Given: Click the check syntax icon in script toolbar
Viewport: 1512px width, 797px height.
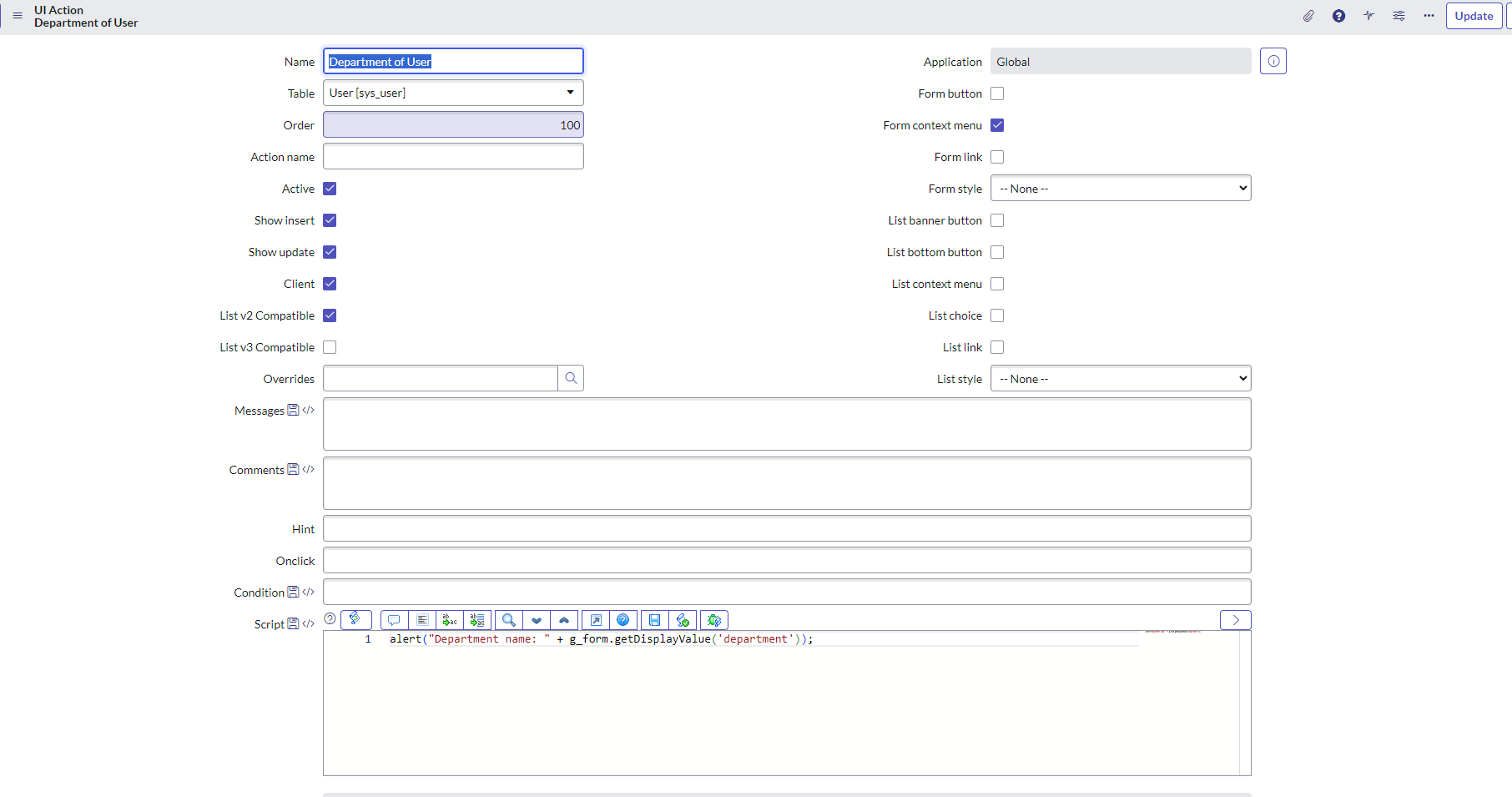Looking at the screenshot, I should [x=683, y=620].
